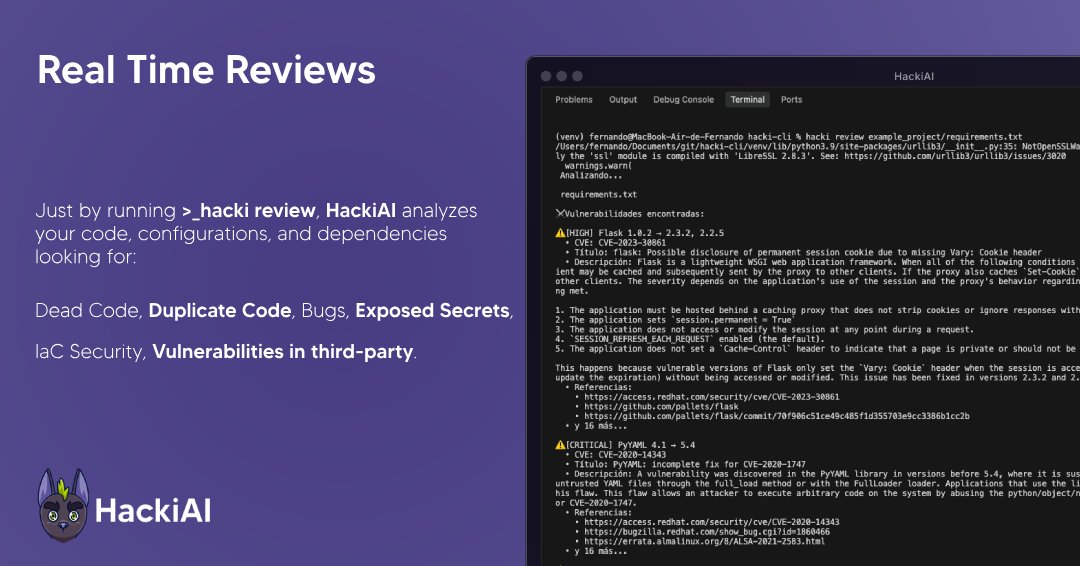
Task: Click the HackiAI fox mascot logo
Action: [x=63, y=505]
